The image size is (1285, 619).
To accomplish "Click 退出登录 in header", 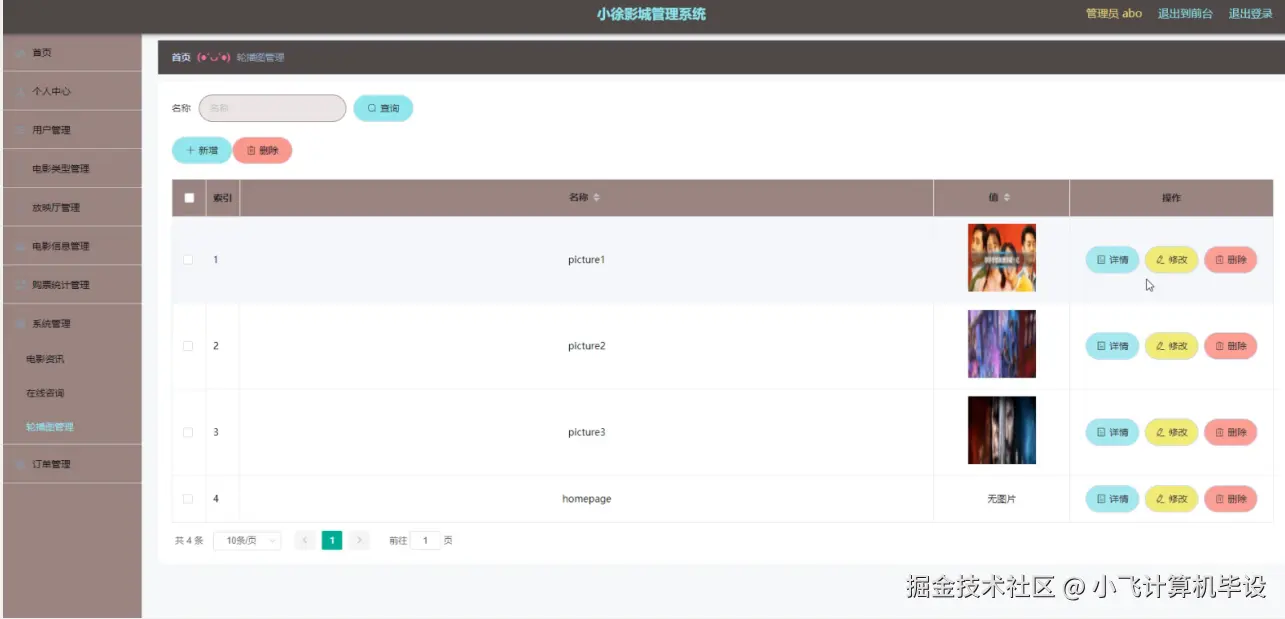I will tap(1250, 14).
